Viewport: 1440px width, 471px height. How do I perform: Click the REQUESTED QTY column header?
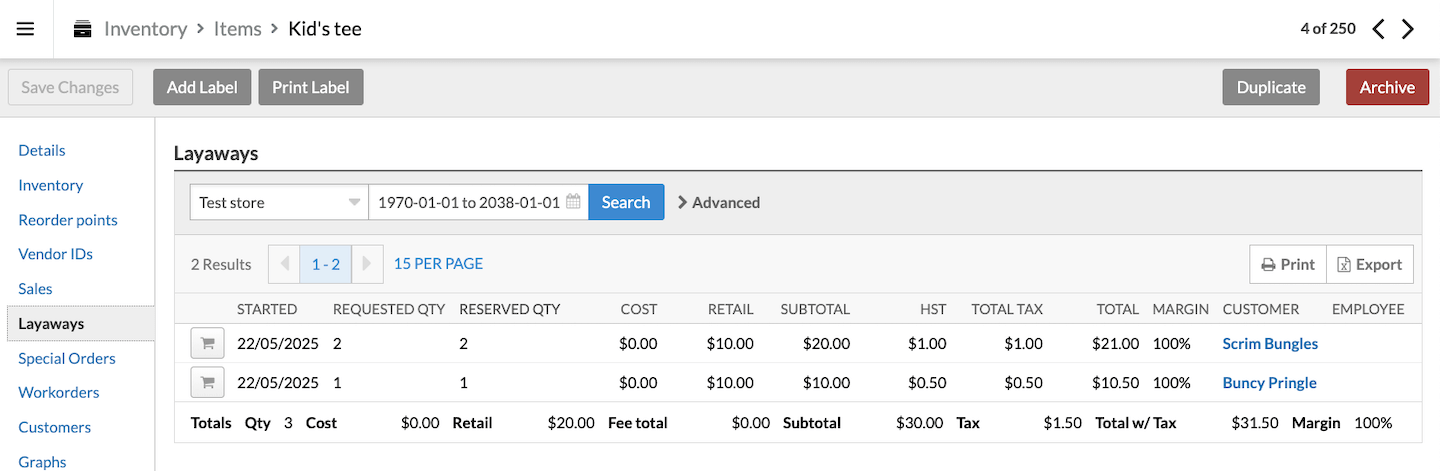click(389, 309)
